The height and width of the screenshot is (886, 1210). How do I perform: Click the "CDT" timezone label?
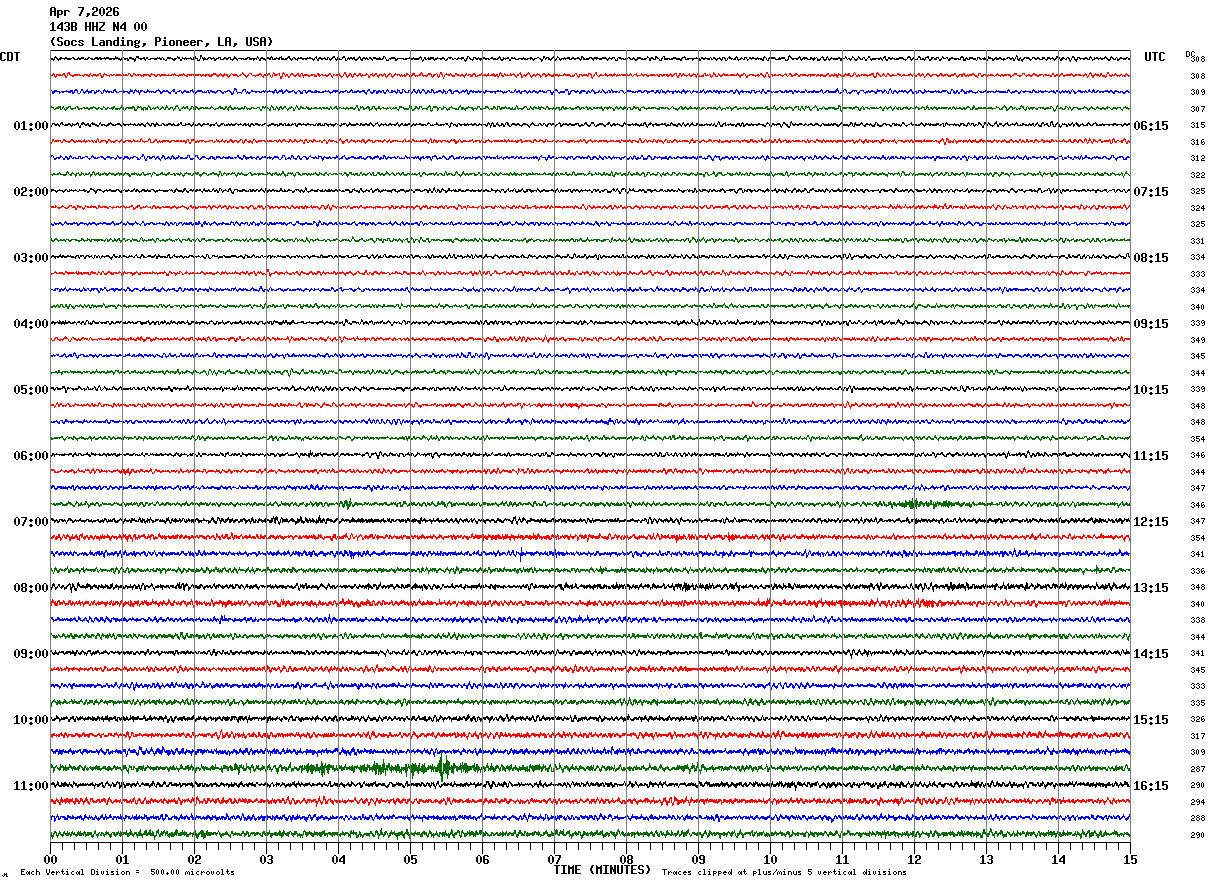[x=10, y=57]
